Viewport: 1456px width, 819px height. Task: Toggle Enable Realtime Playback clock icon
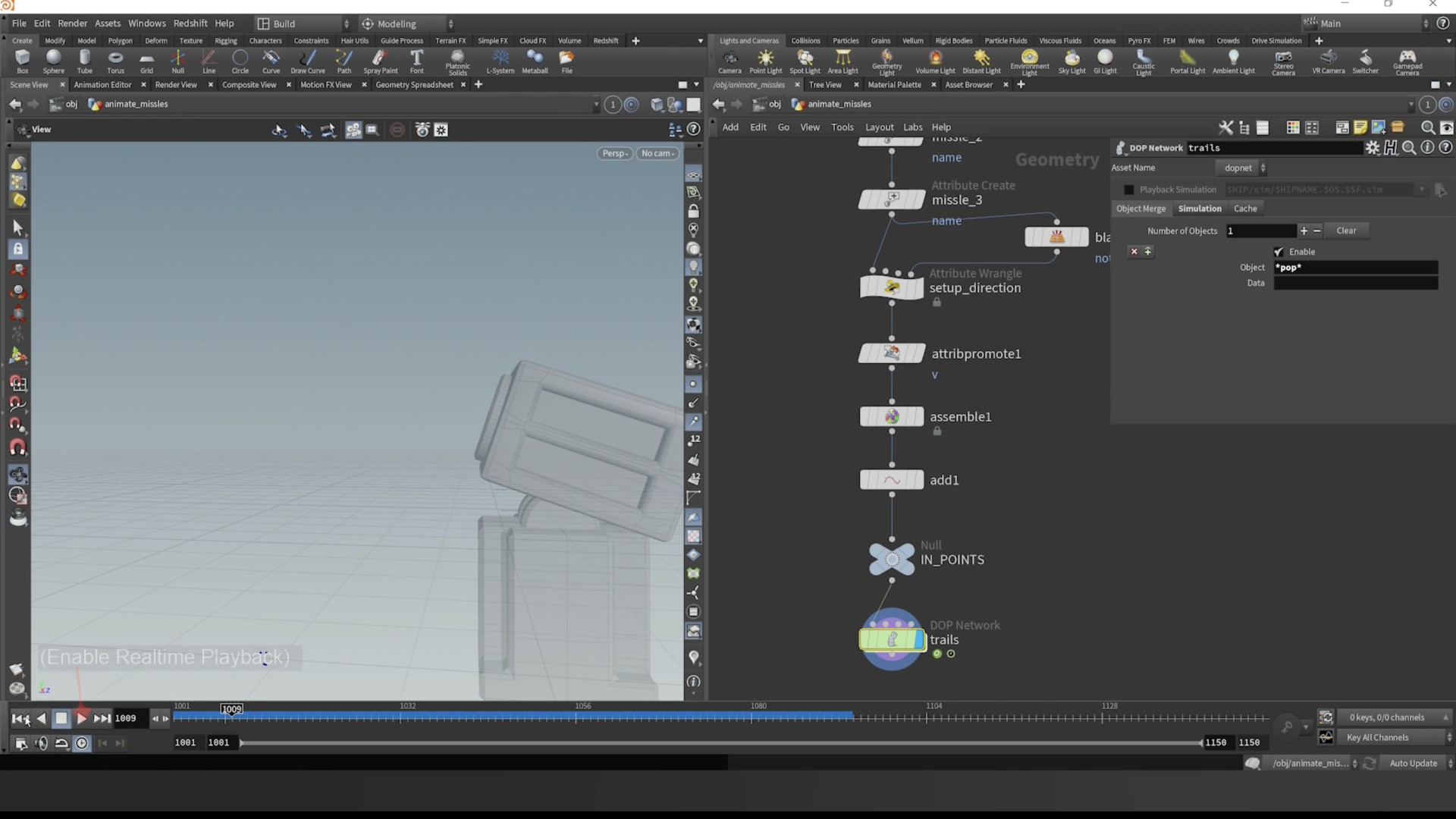(81, 743)
